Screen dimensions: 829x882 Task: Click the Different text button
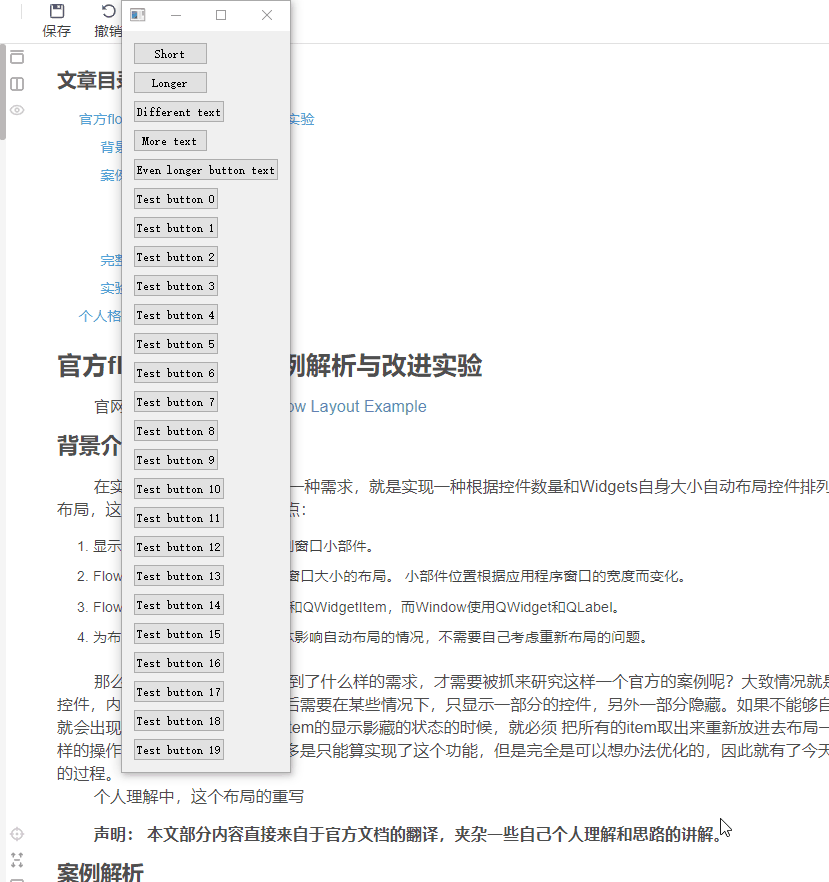178,111
